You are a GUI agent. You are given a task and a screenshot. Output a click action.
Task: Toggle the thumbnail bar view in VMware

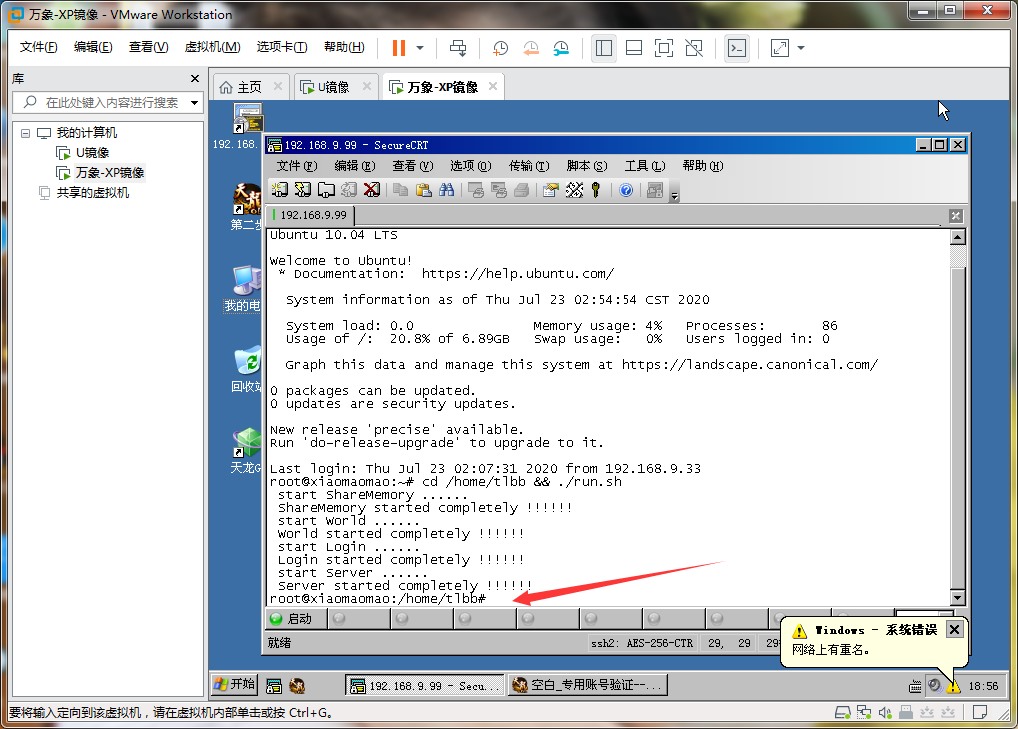click(x=634, y=48)
